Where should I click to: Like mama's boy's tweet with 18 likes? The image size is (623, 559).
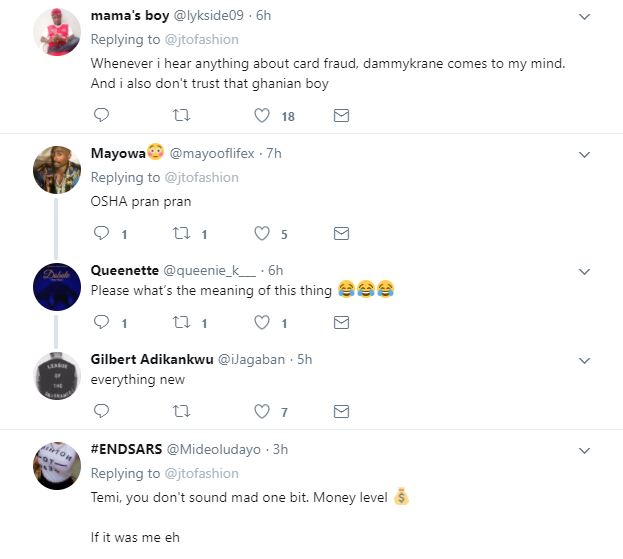point(263,116)
